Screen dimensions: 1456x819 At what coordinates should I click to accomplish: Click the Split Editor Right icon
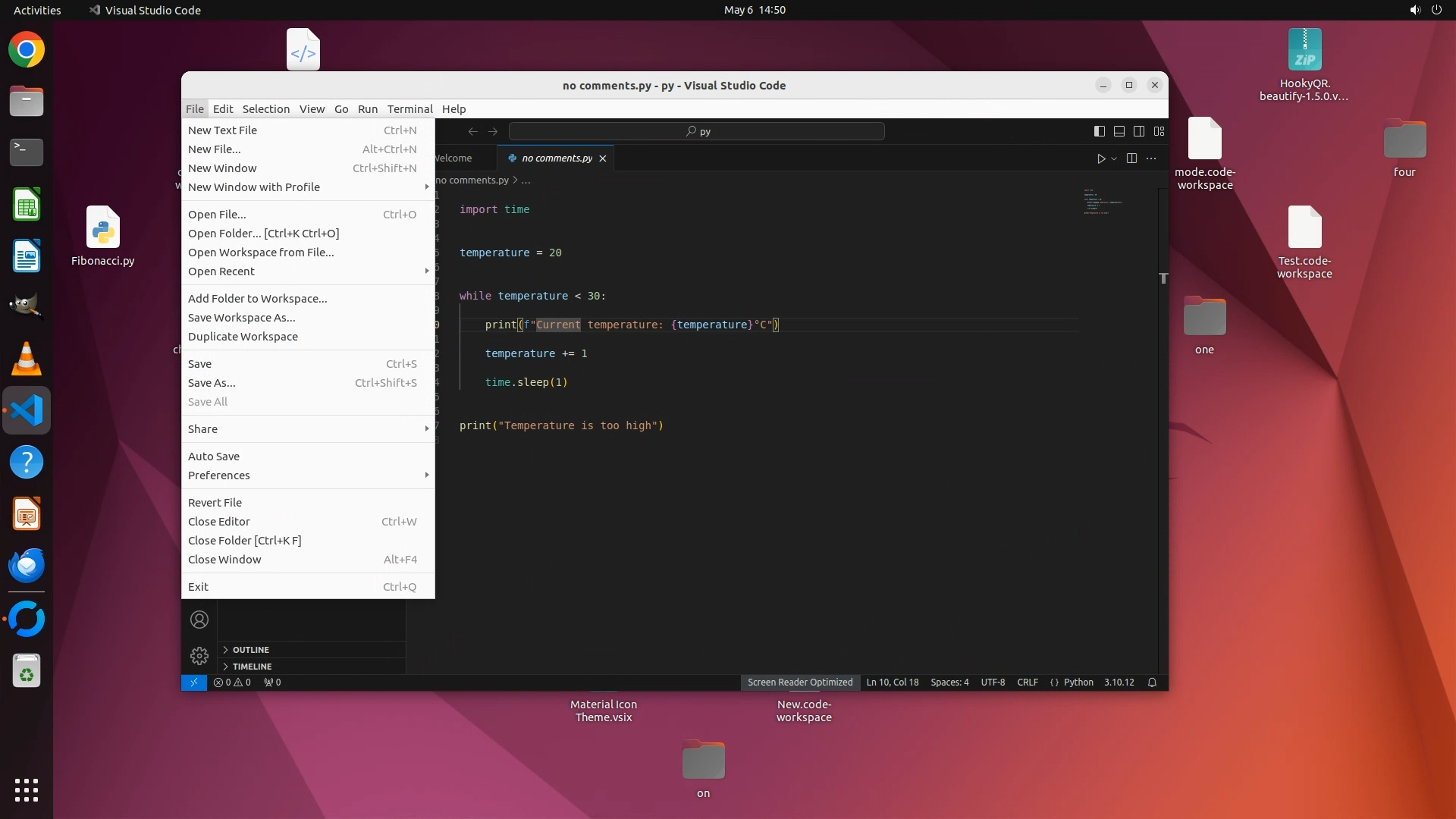1131,158
